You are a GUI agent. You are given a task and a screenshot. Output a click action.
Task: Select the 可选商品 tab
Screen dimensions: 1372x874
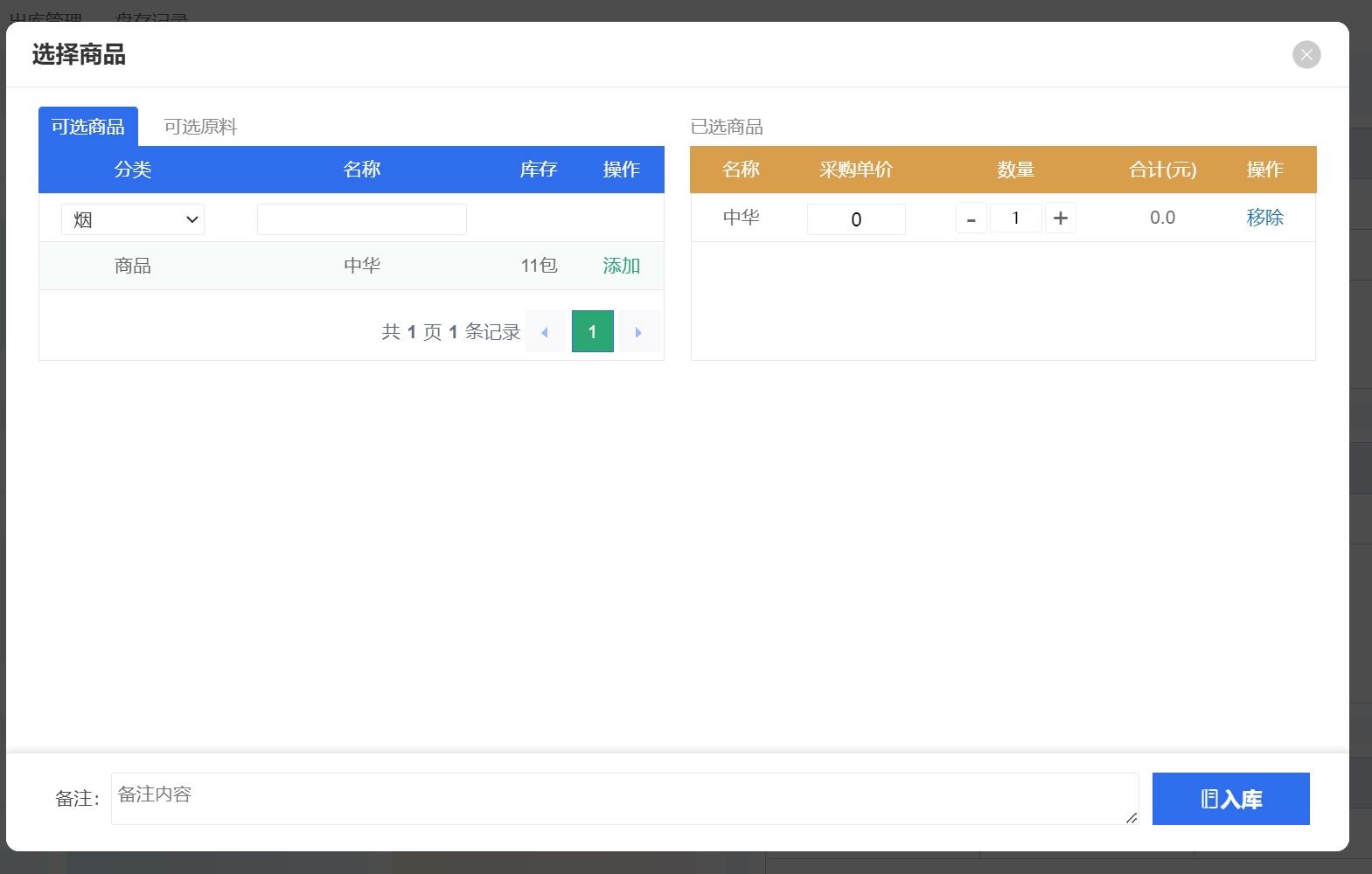tap(88, 127)
